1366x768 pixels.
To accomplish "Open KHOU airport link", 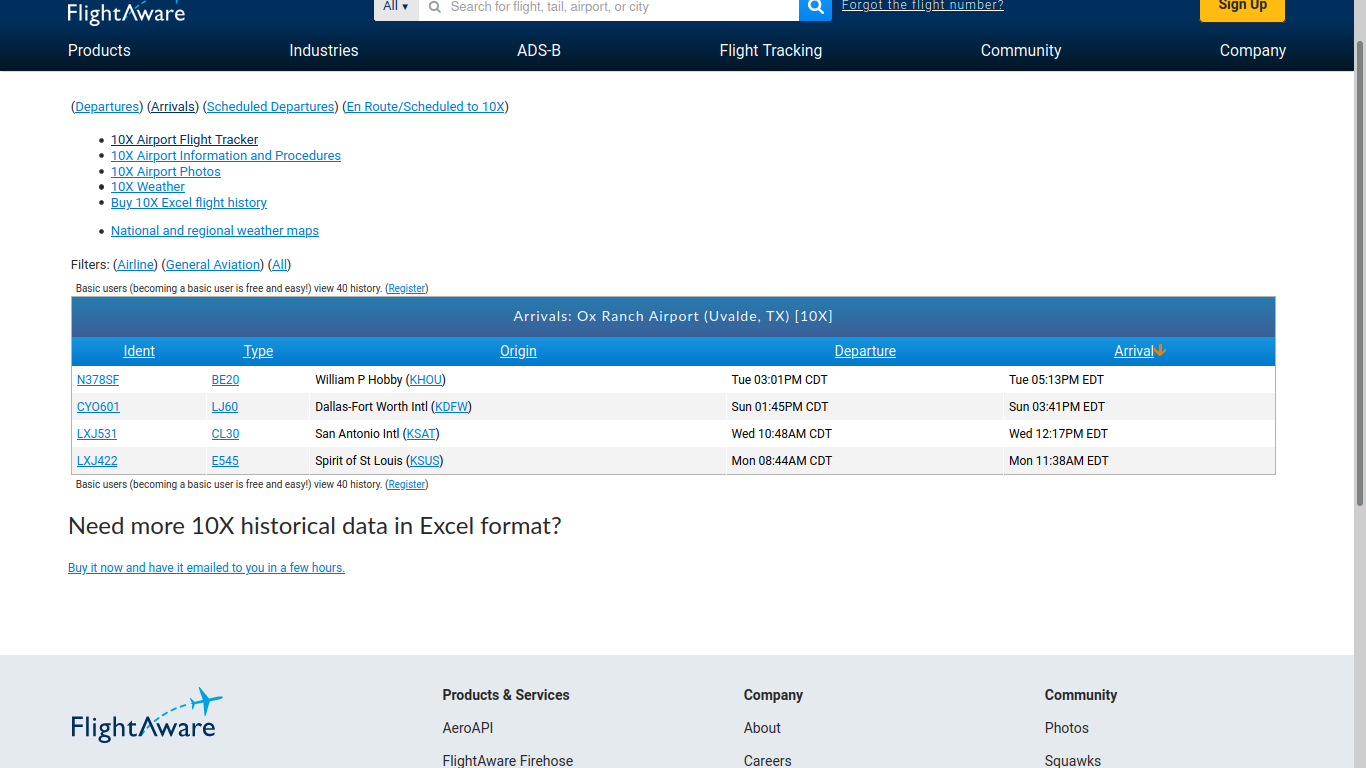I will (x=426, y=380).
